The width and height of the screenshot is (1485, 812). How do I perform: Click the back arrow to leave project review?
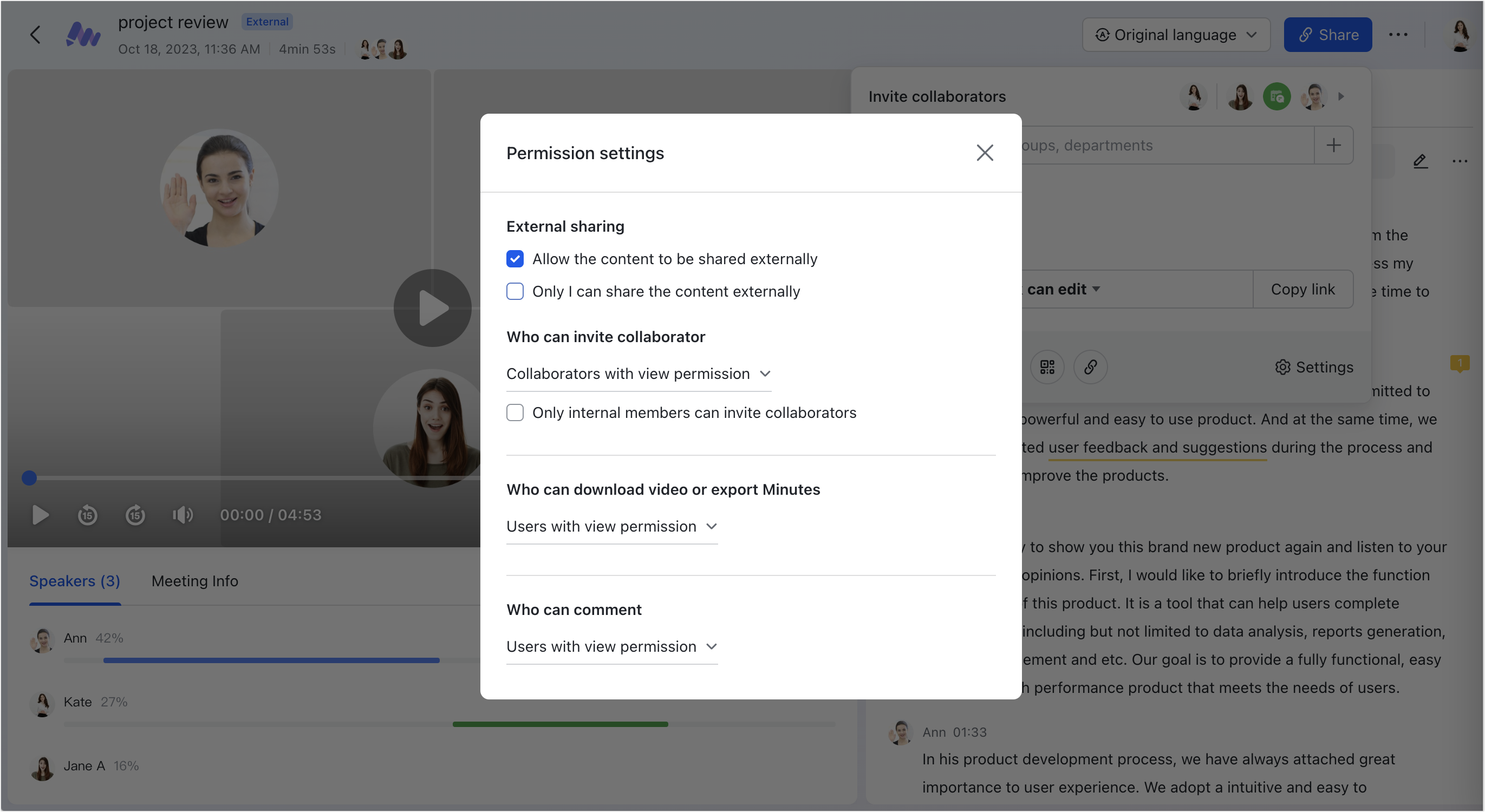(35, 34)
